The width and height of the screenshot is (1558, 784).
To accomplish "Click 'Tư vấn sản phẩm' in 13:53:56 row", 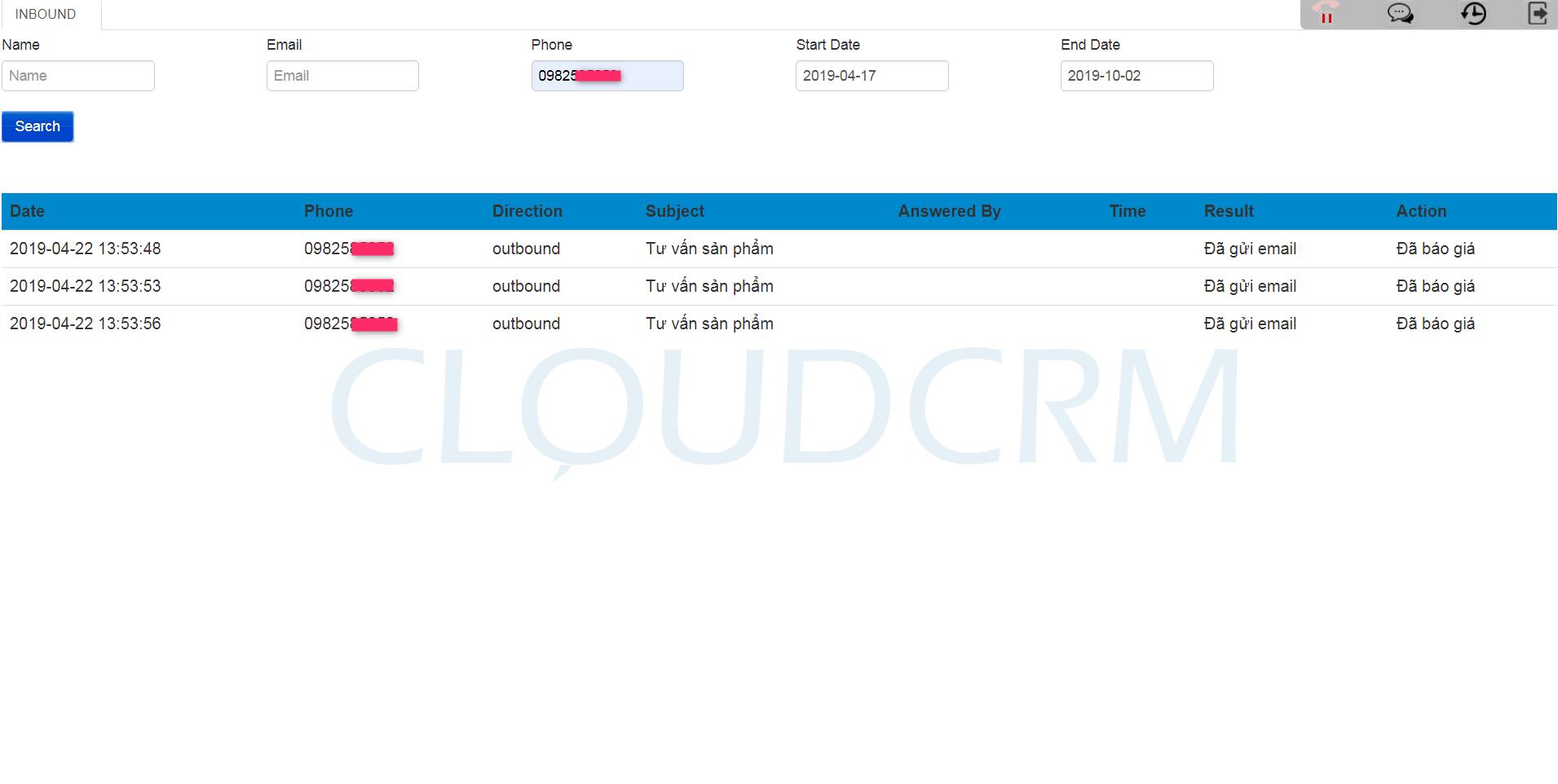I will (x=709, y=324).
